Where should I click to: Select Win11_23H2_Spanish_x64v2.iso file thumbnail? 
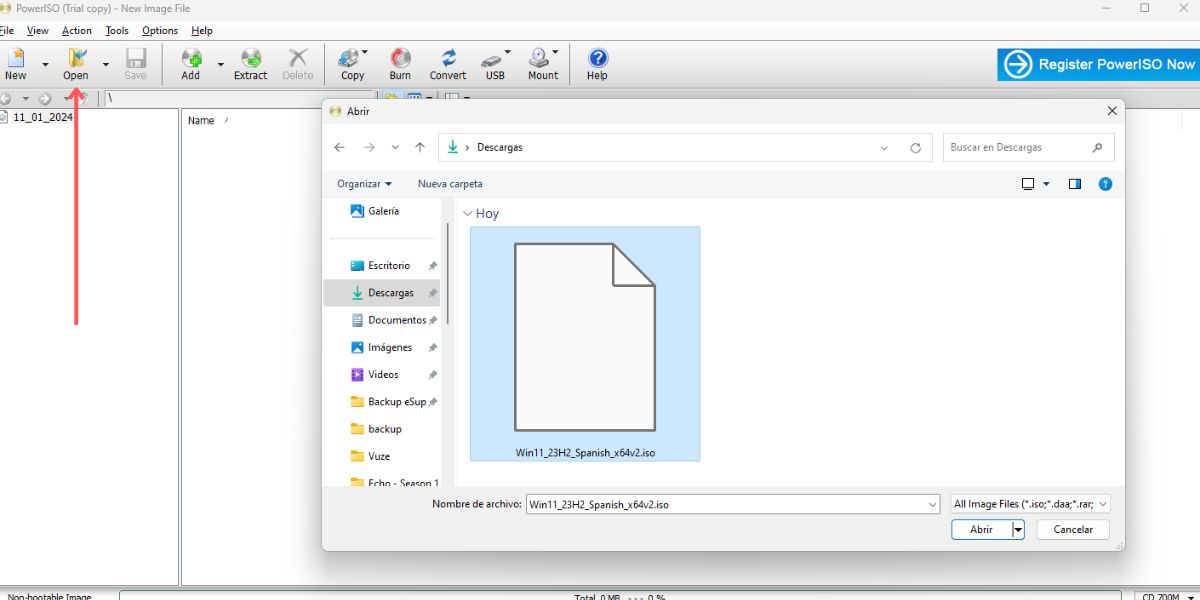pyautogui.click(x=585, y=344)
